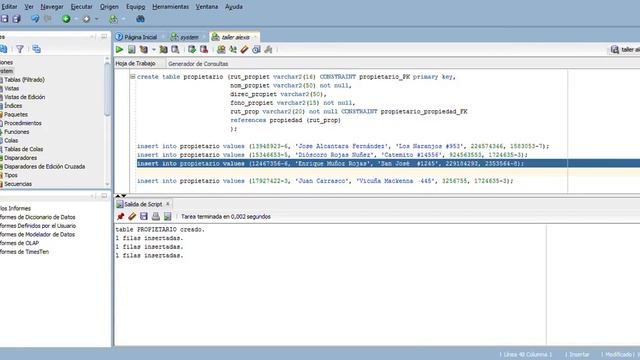Click the Autotrace icon in the worksheet toolbar
The height and width of the screenshot is (360, 640).
tap(163, 50)
